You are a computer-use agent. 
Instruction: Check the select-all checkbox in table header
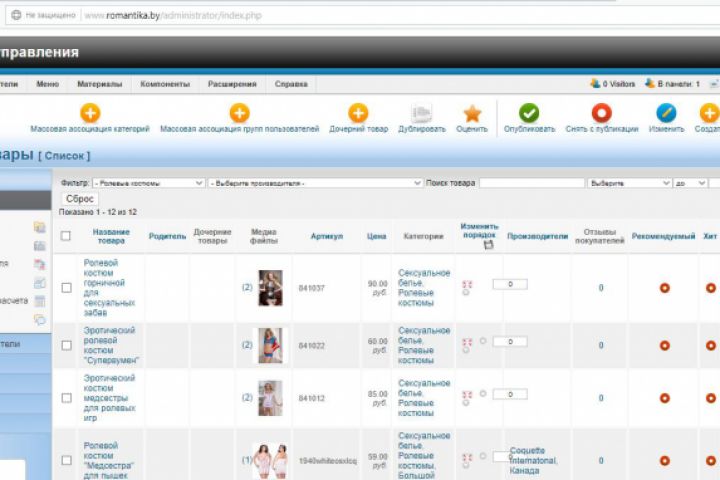[x=66, y=236]
